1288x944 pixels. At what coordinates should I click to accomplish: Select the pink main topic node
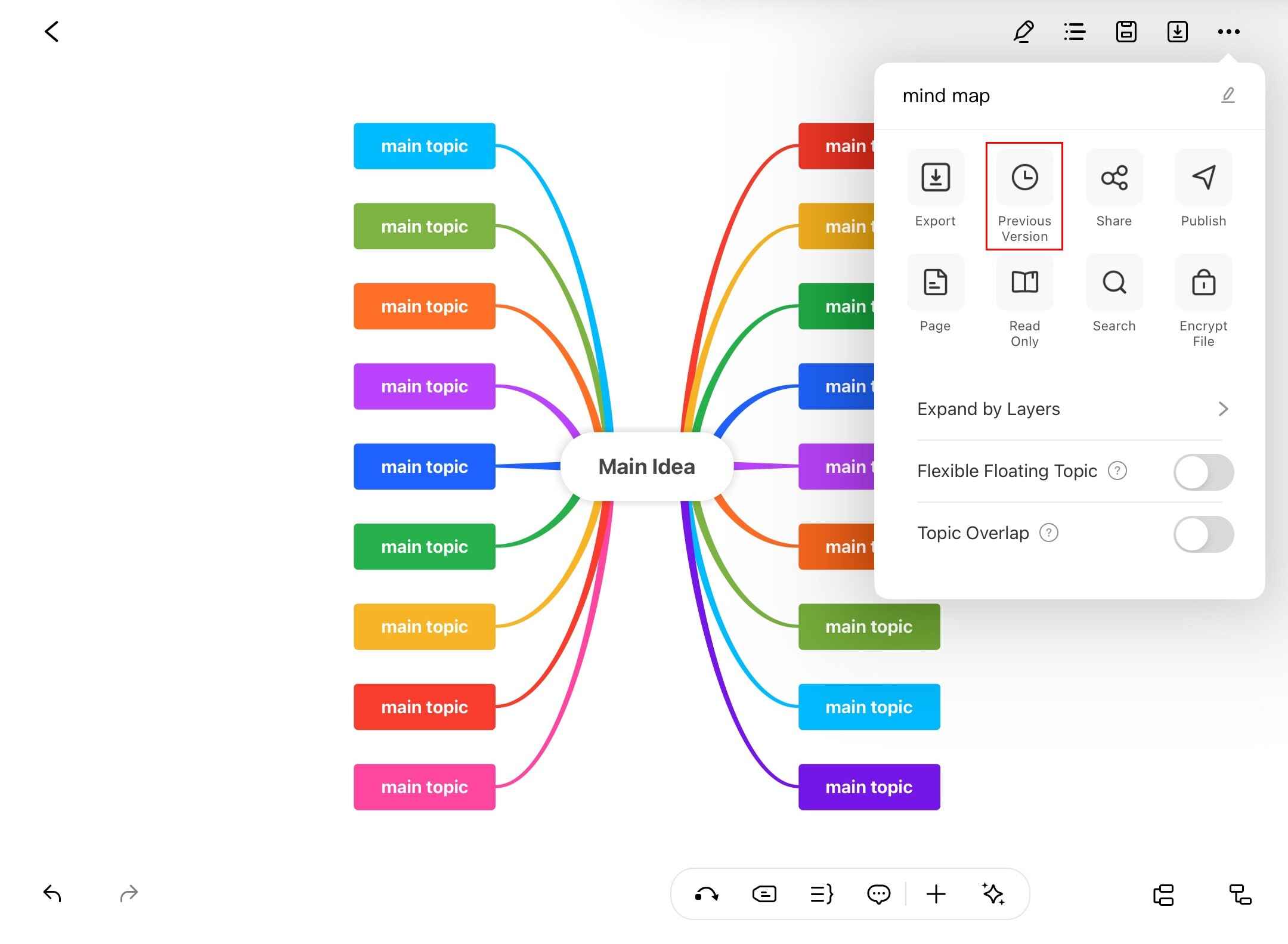point(424,787)
